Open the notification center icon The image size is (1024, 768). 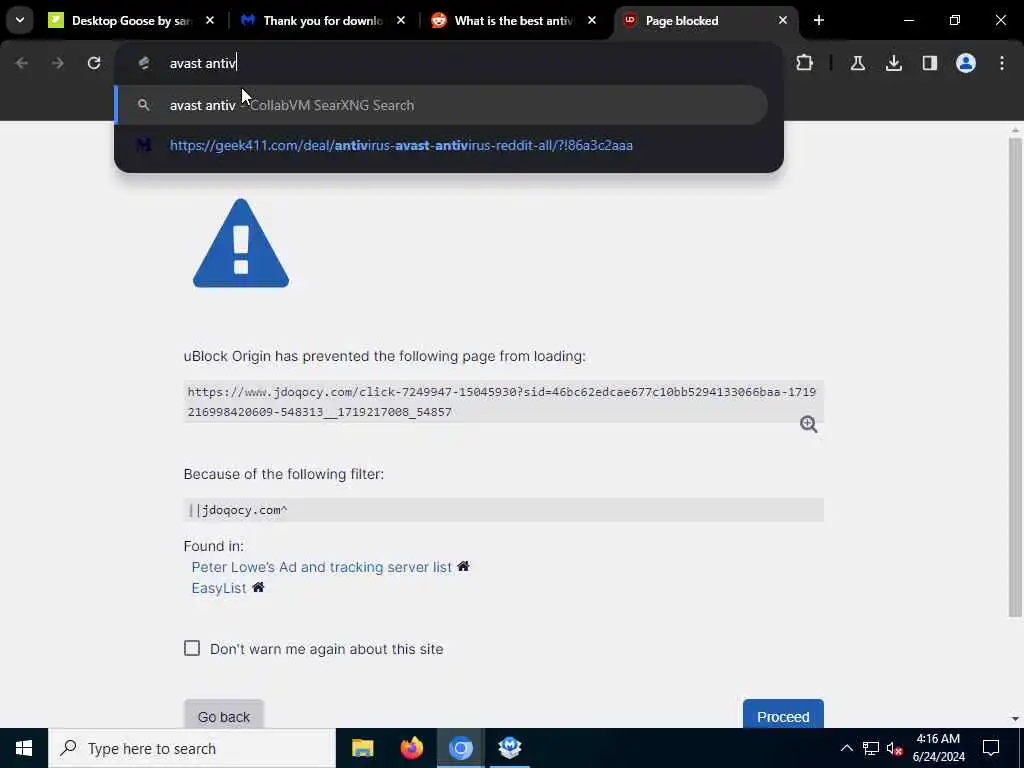point(991,748)
